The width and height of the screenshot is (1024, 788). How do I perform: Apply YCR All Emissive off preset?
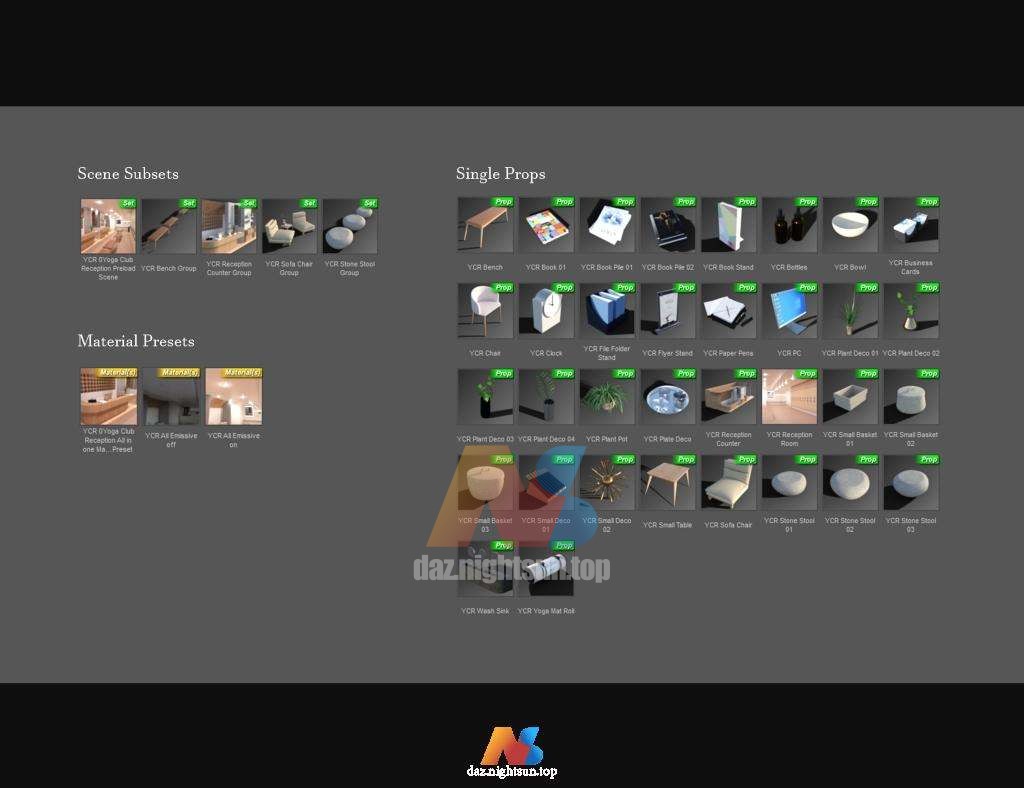169,396
